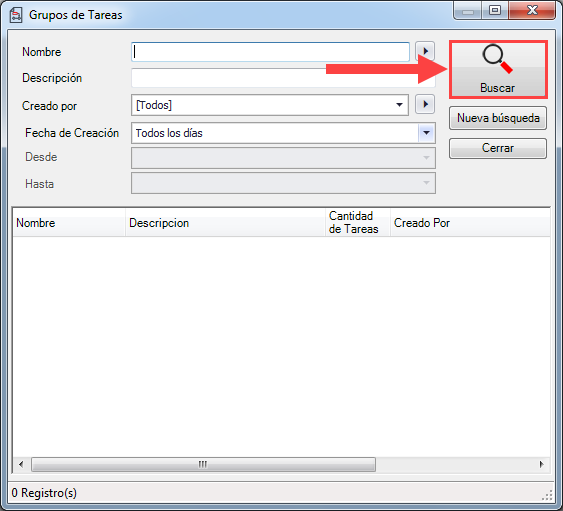Image resolution: width=563 pixels, height=511 pixels.
Task: Click the arrow button beside Creado por
Action: [x=425, y=104]
